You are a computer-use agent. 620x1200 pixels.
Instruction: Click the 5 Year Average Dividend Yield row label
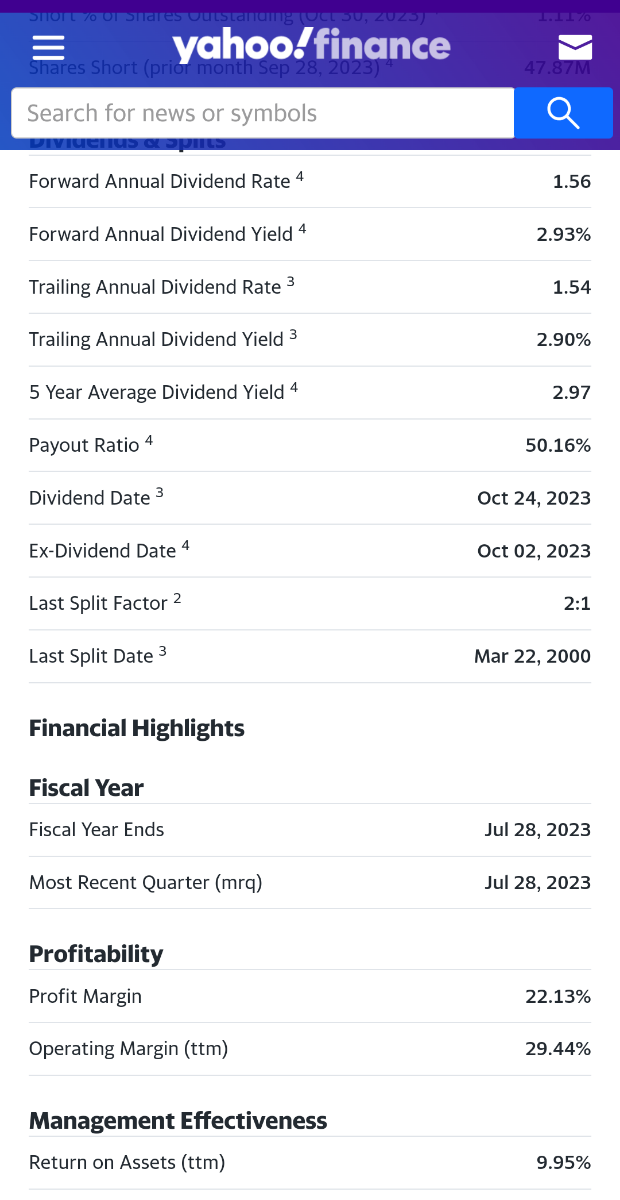click(x=156, y=393)
